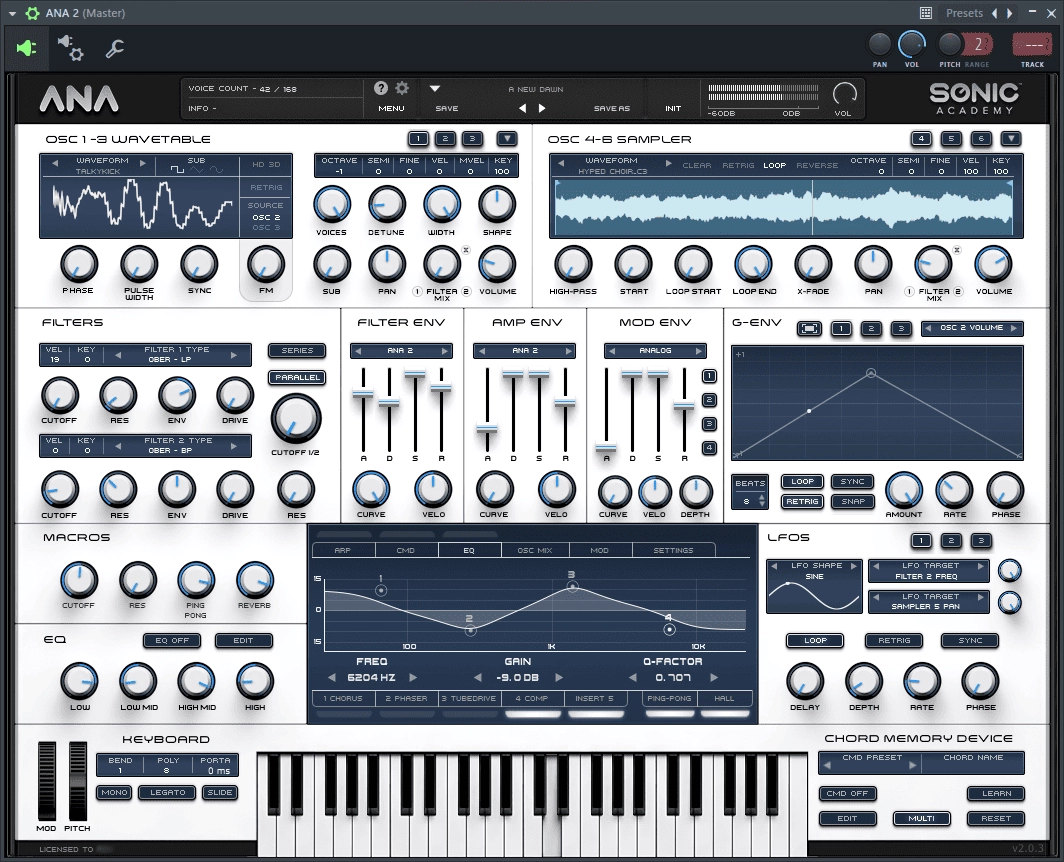The width and height of the screenshot is (1064, 862).
Task: Open LFO target SAMPLER 5 PAN selector
Action: pyautogui.click(x=929, y=601)
